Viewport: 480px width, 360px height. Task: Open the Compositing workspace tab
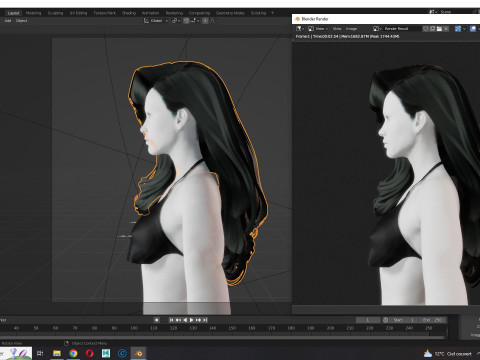pos(199,13)
